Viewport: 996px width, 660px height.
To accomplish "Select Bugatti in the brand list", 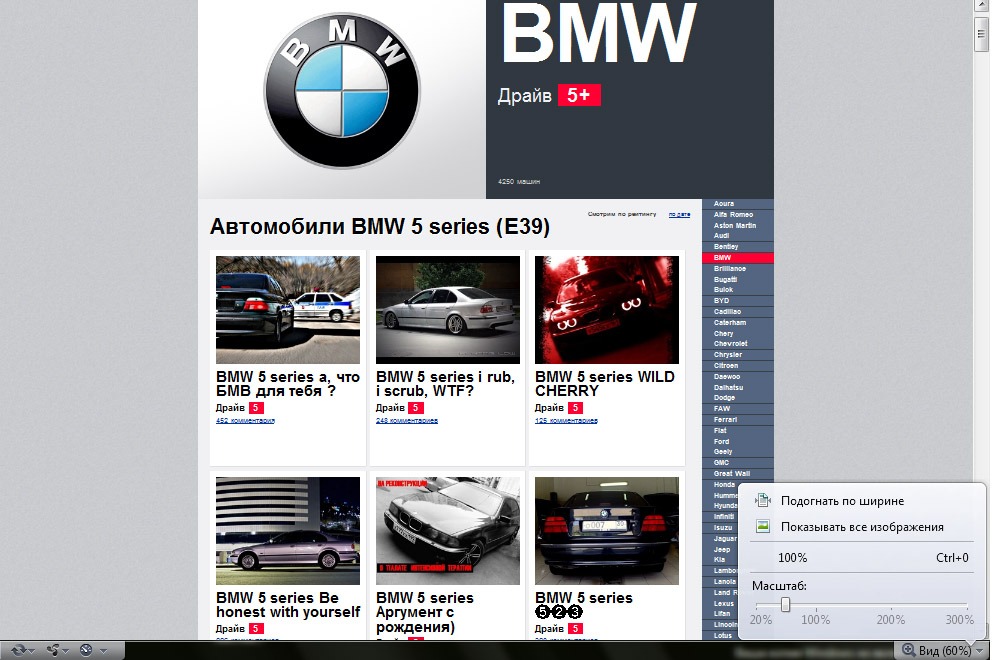I will tap(725, 279).
